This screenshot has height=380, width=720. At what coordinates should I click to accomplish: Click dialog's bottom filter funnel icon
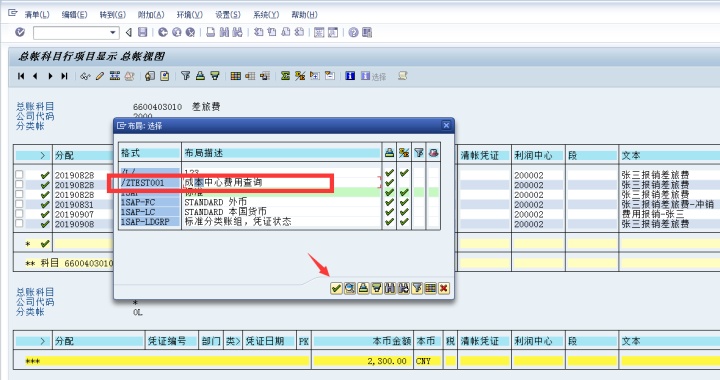click(417, 288)
